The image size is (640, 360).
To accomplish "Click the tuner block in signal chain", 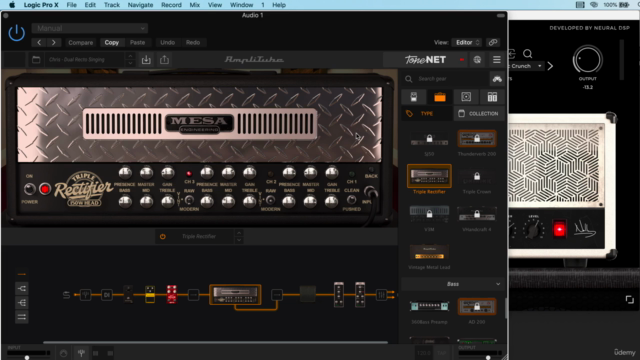I will point(85,295).
